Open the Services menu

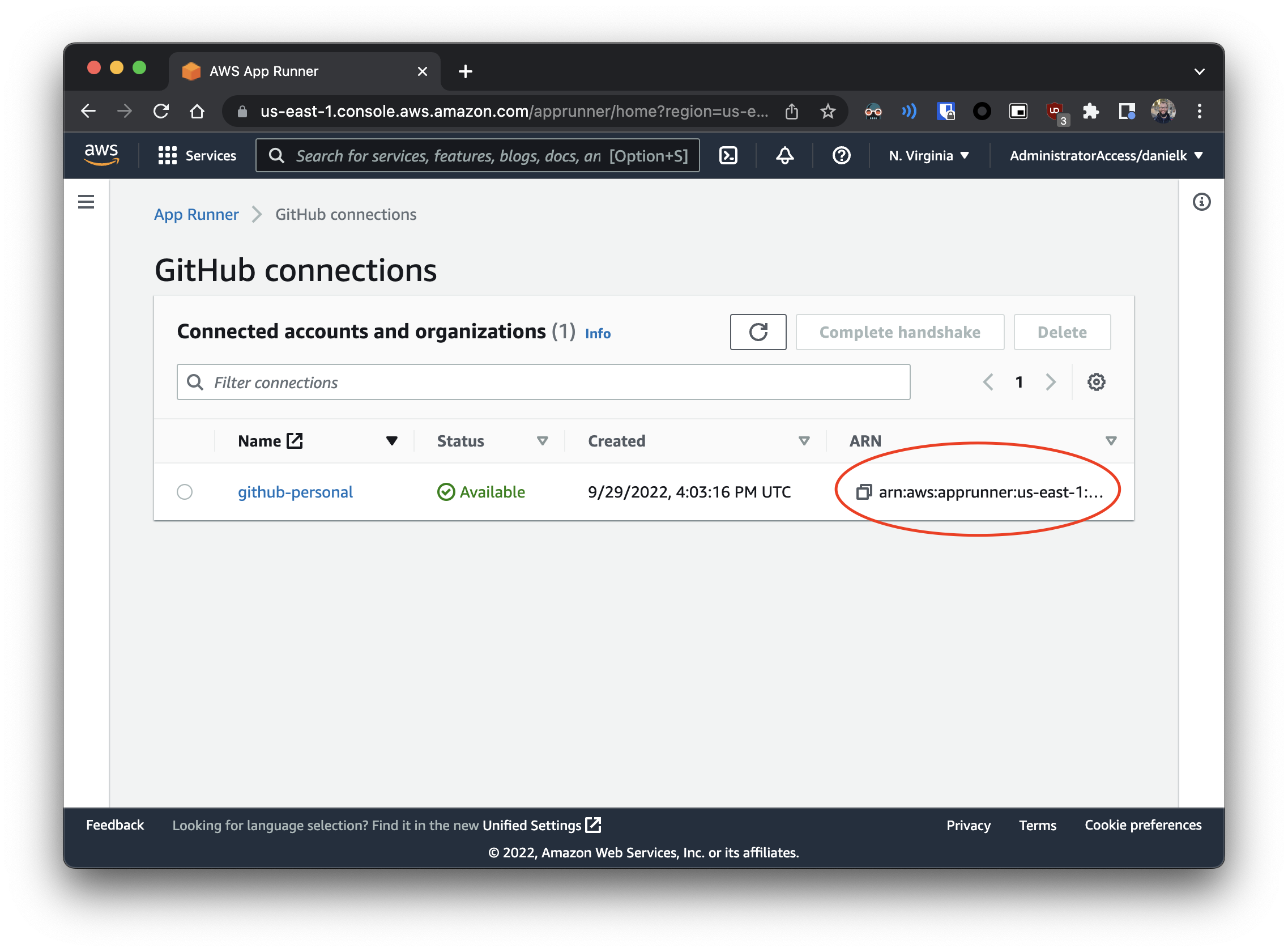click(197, 156)
